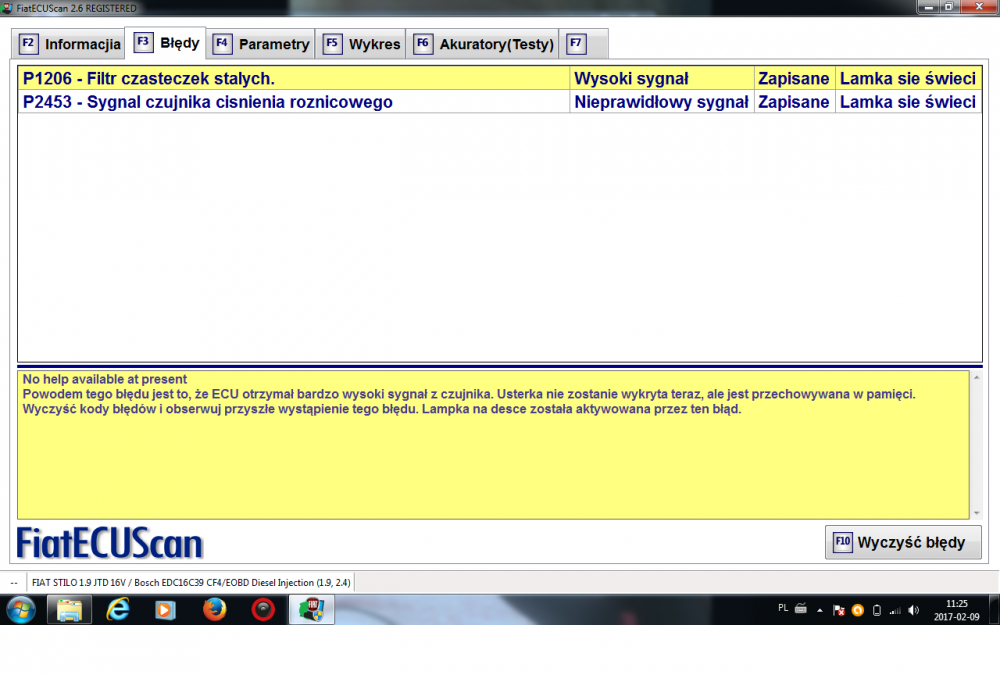The width and height of the screenshot is (1000, 675).
Task: Open Windows Media Player from taskbar
Action: click(x=165, y=610)
